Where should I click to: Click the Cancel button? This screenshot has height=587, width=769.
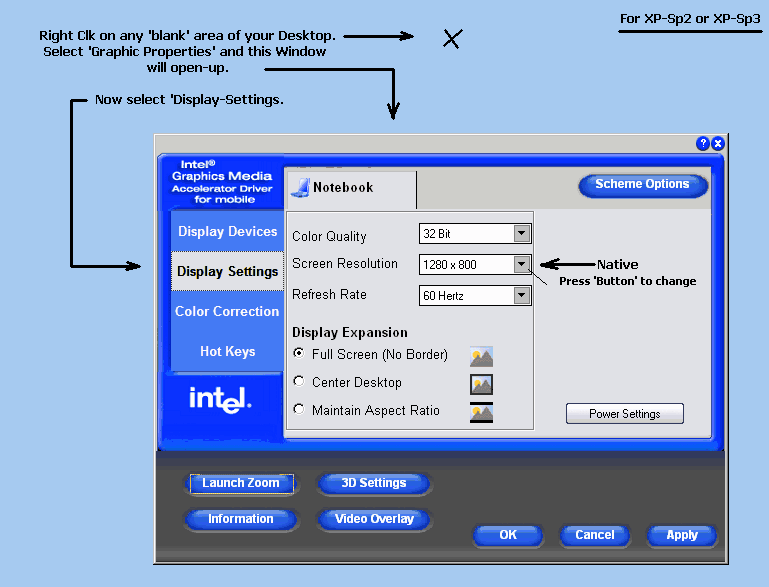pos(594,535)
